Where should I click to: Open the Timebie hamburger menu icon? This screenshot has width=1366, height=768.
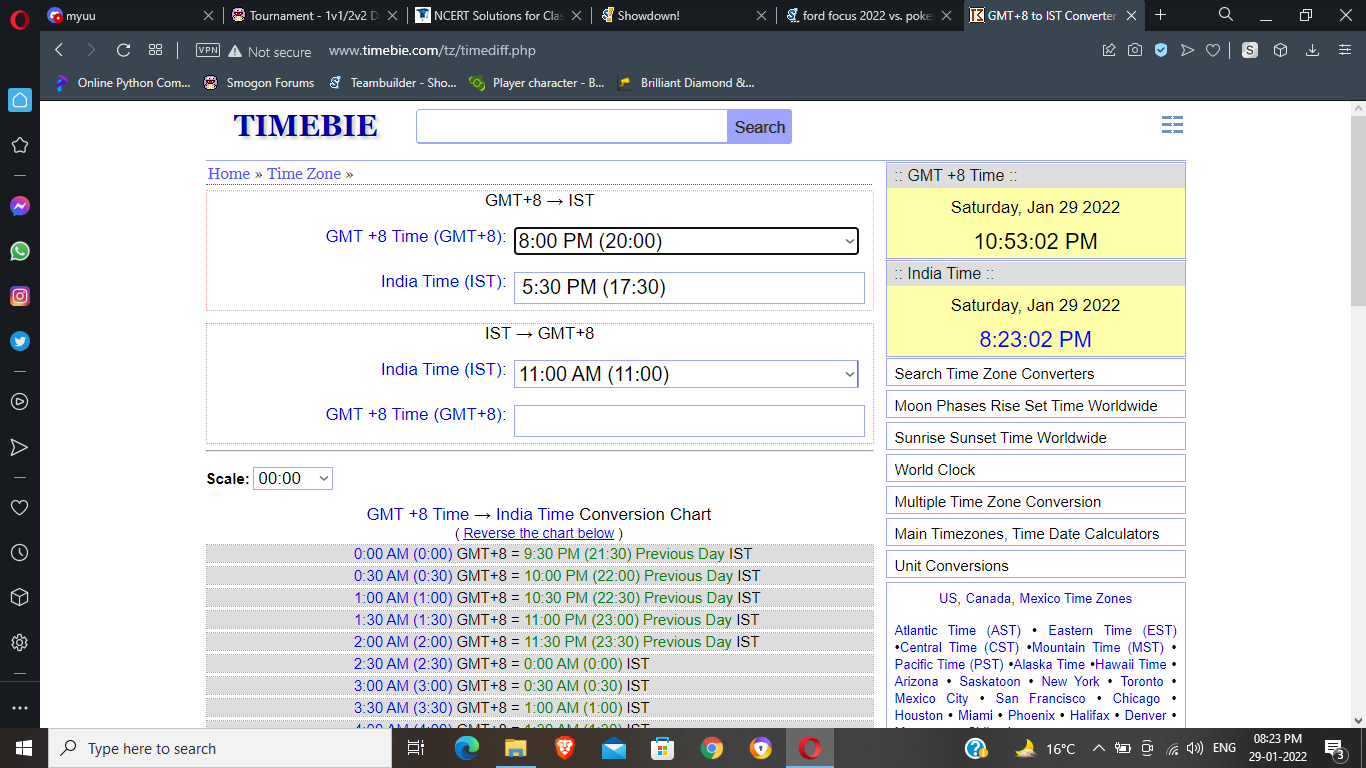click(x=1172, y=125)
